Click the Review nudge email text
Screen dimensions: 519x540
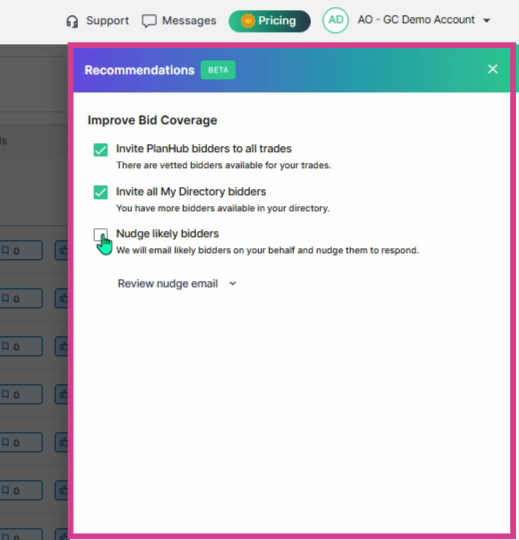click(x=168, y=283)
